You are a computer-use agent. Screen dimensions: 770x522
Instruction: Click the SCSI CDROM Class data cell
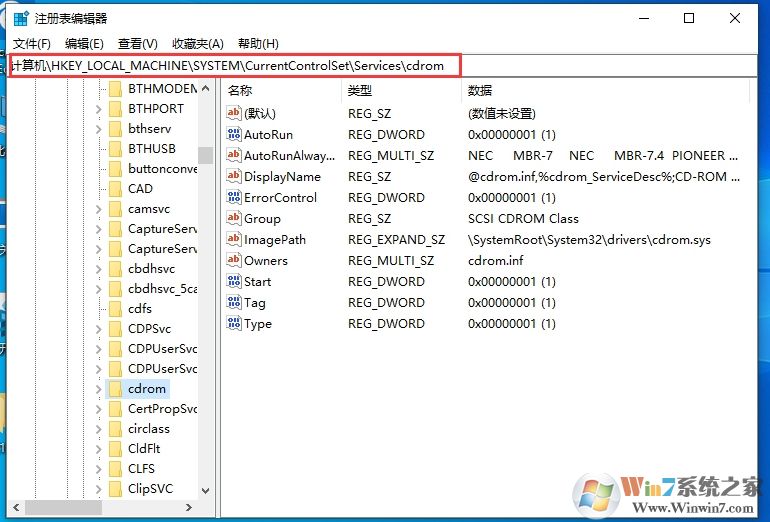point(523,219)
